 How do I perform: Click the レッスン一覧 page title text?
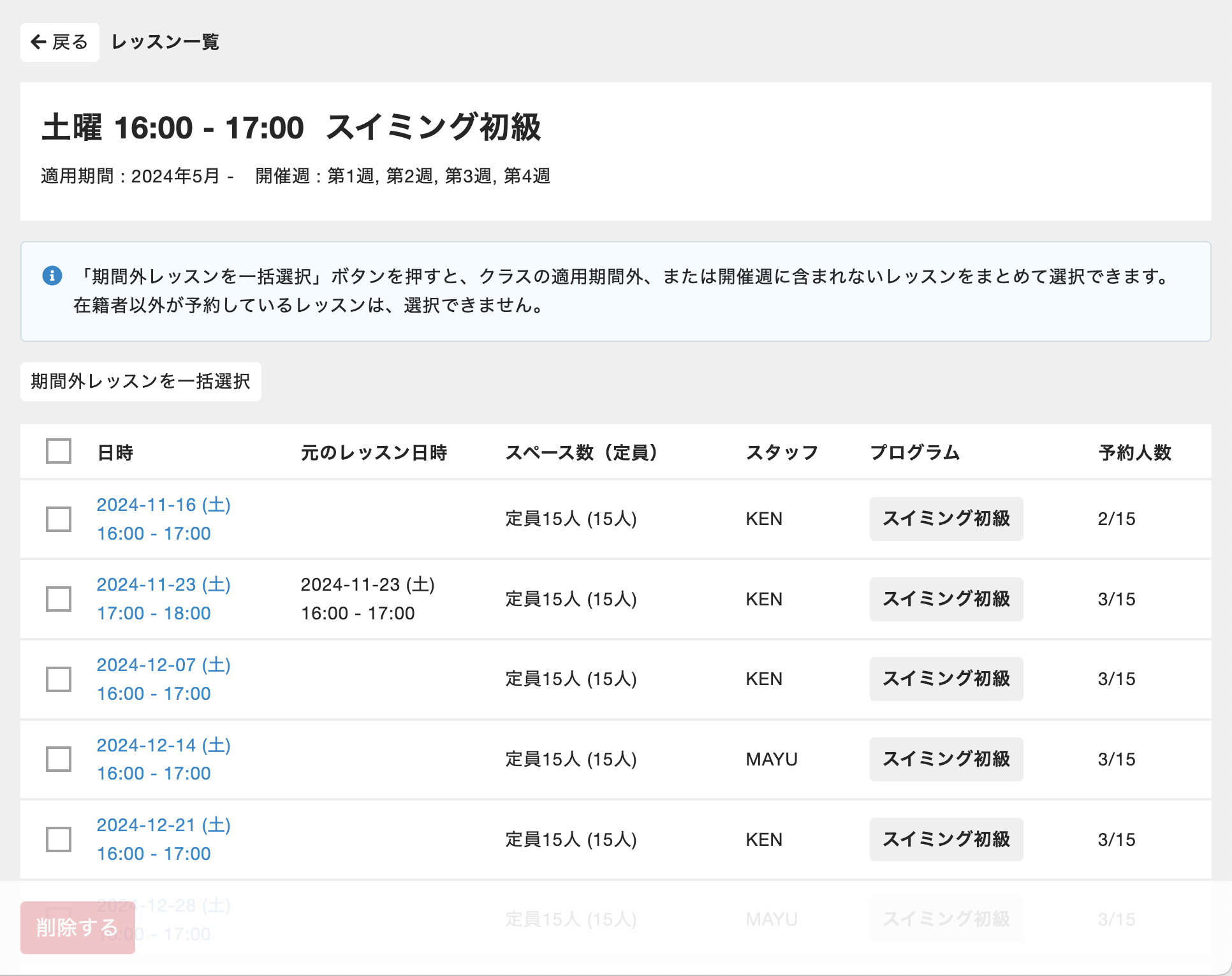click(165, 42)
